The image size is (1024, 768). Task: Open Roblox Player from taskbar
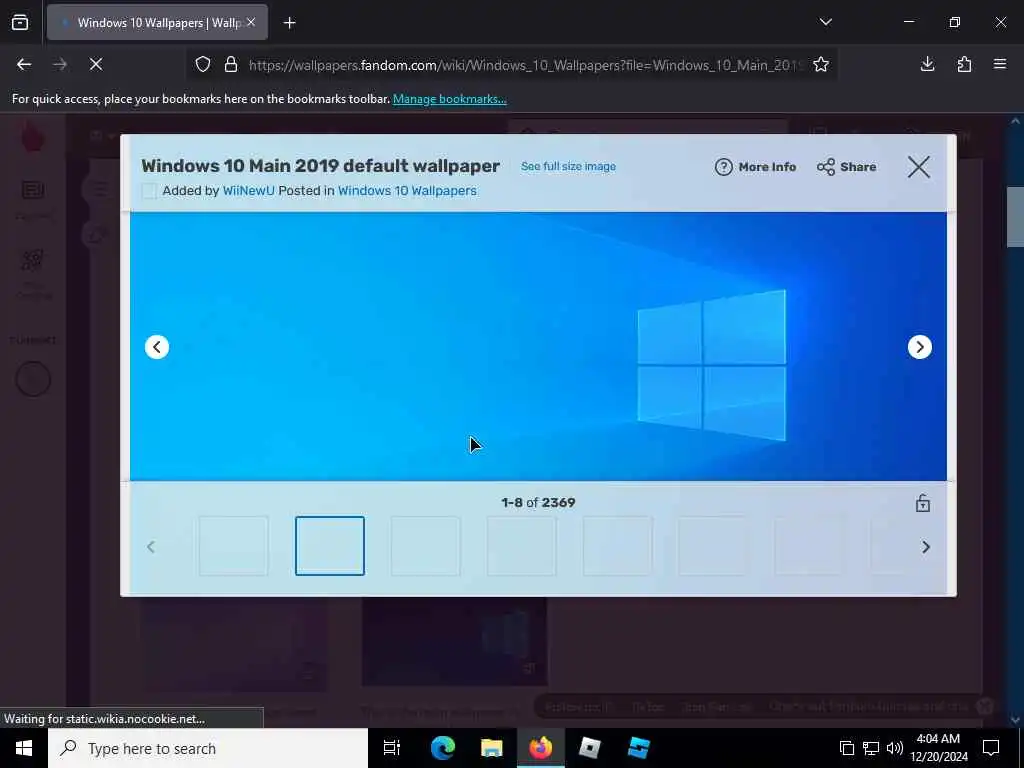point(590,748)
